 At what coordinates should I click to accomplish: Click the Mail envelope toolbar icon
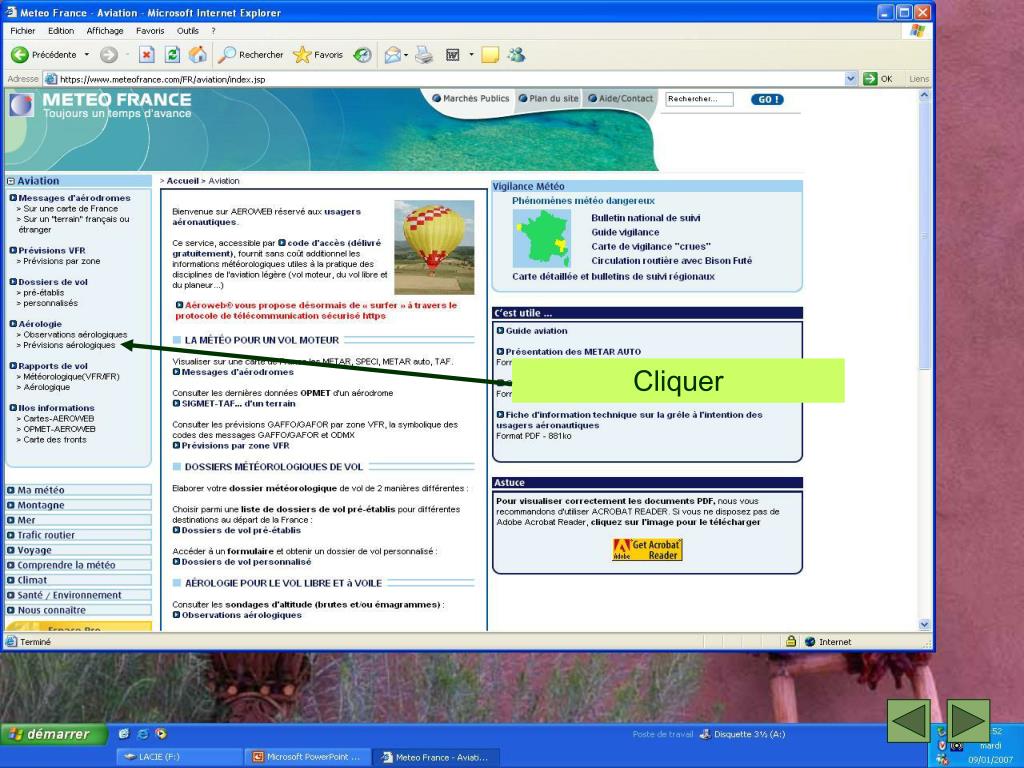coord(392,55)
